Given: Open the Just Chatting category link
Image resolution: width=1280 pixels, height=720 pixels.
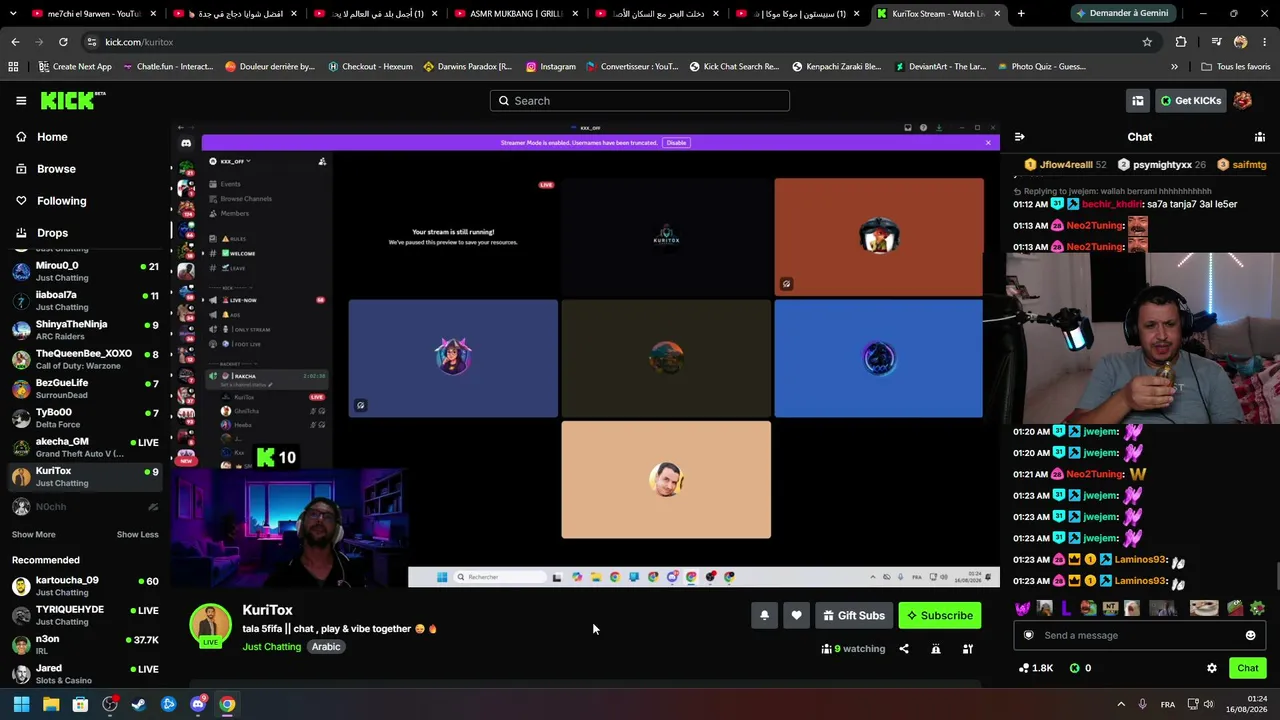Looking at the screenshot, I should tap(271, 647).
